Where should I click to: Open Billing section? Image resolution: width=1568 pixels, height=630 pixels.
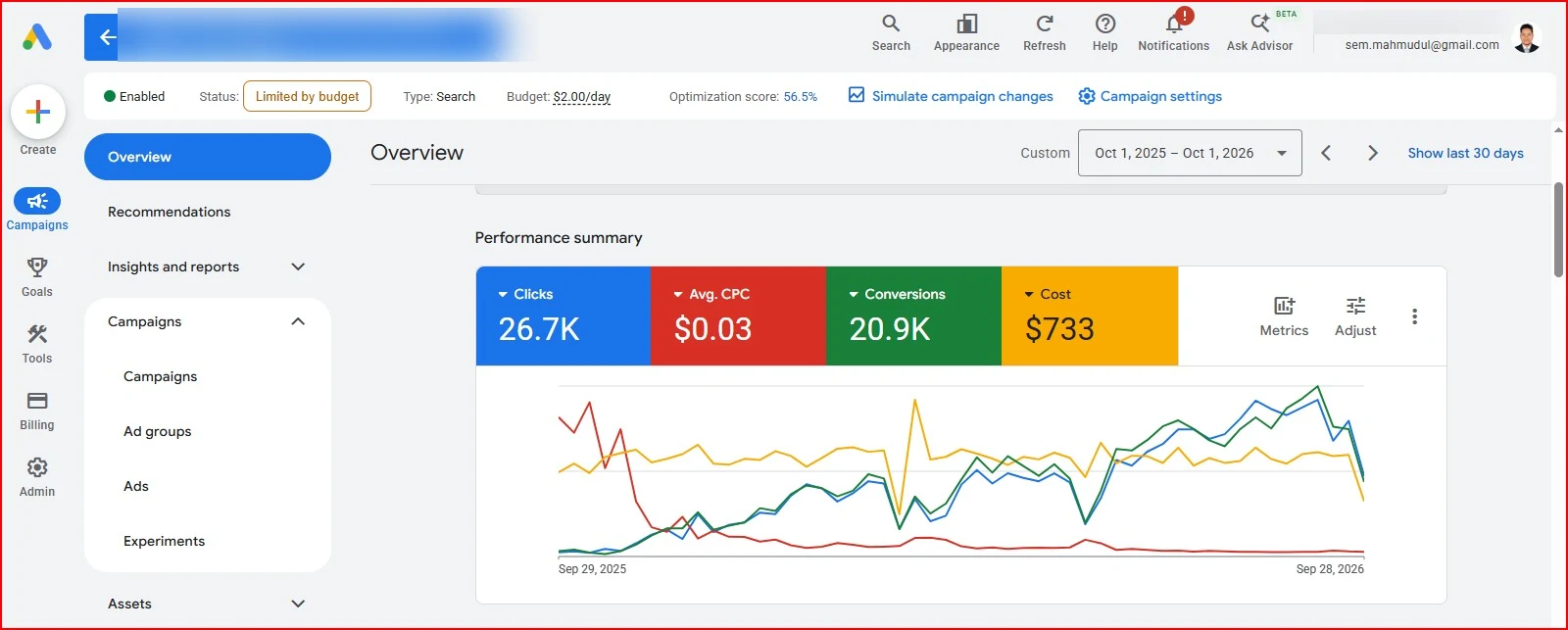(37, 410)
